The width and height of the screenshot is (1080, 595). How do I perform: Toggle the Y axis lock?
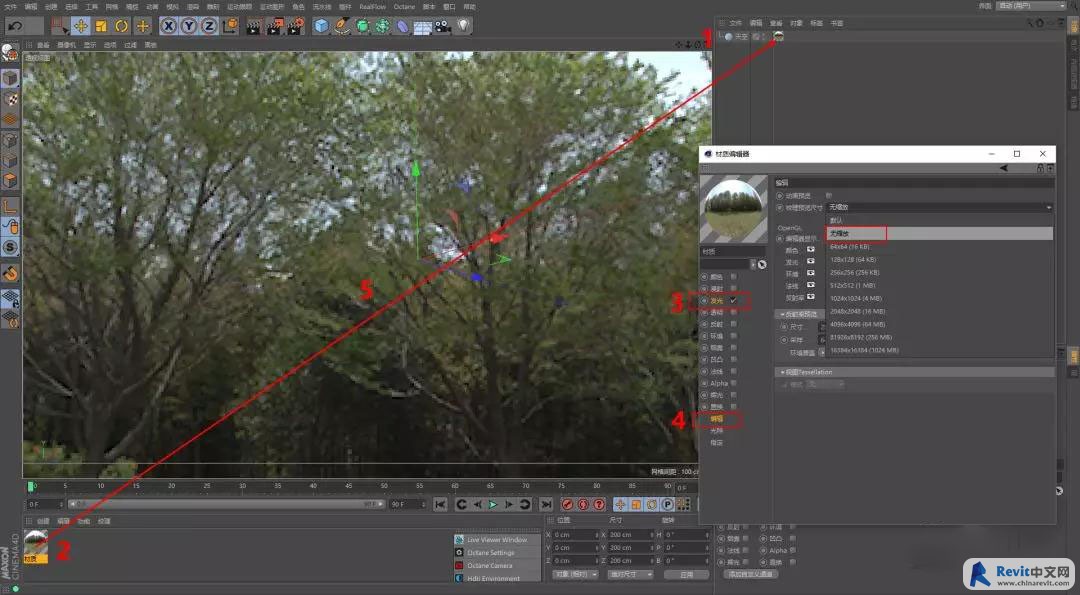pos(189,26)
